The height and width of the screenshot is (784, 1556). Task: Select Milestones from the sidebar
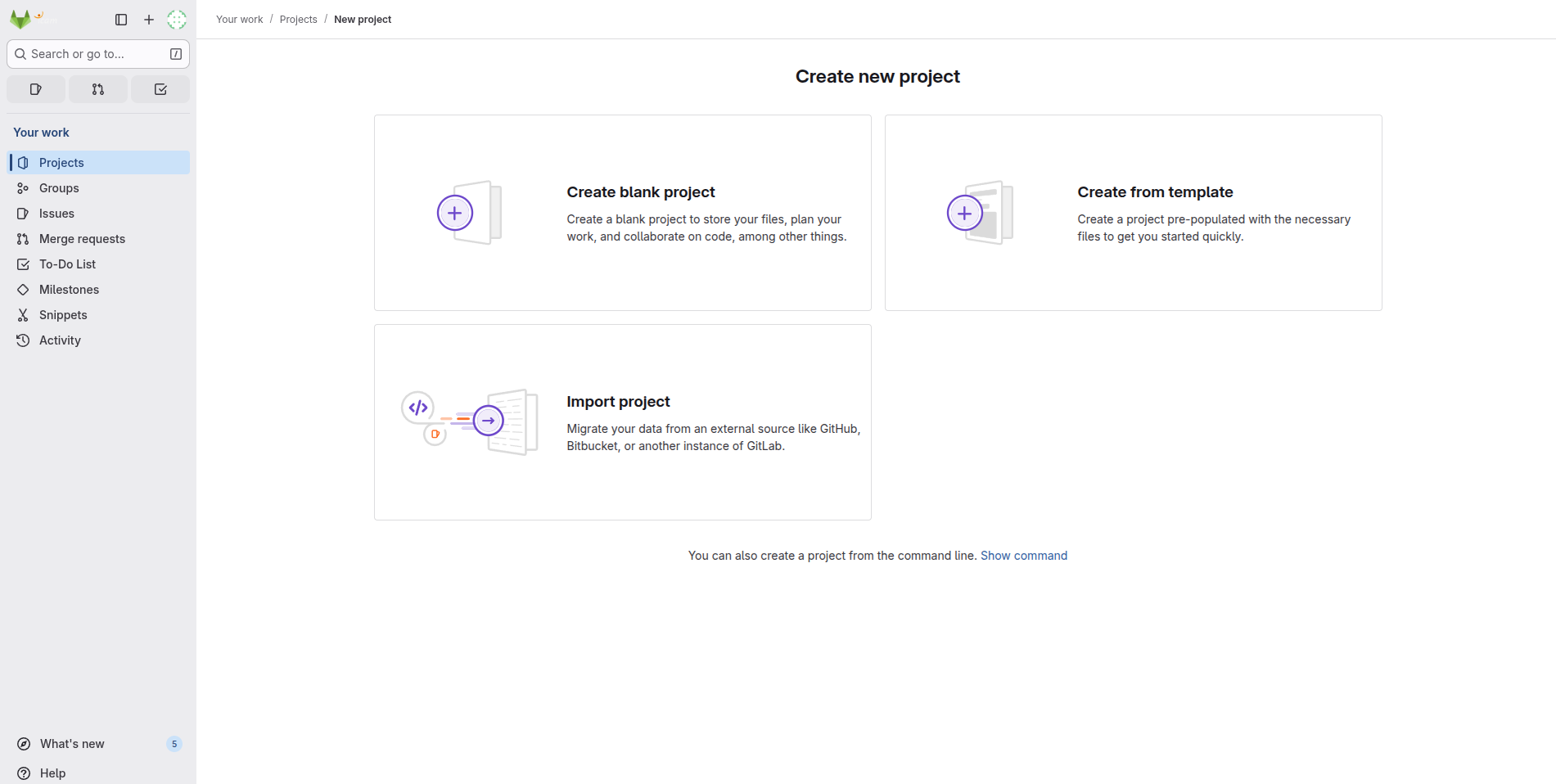coord(69,289)
